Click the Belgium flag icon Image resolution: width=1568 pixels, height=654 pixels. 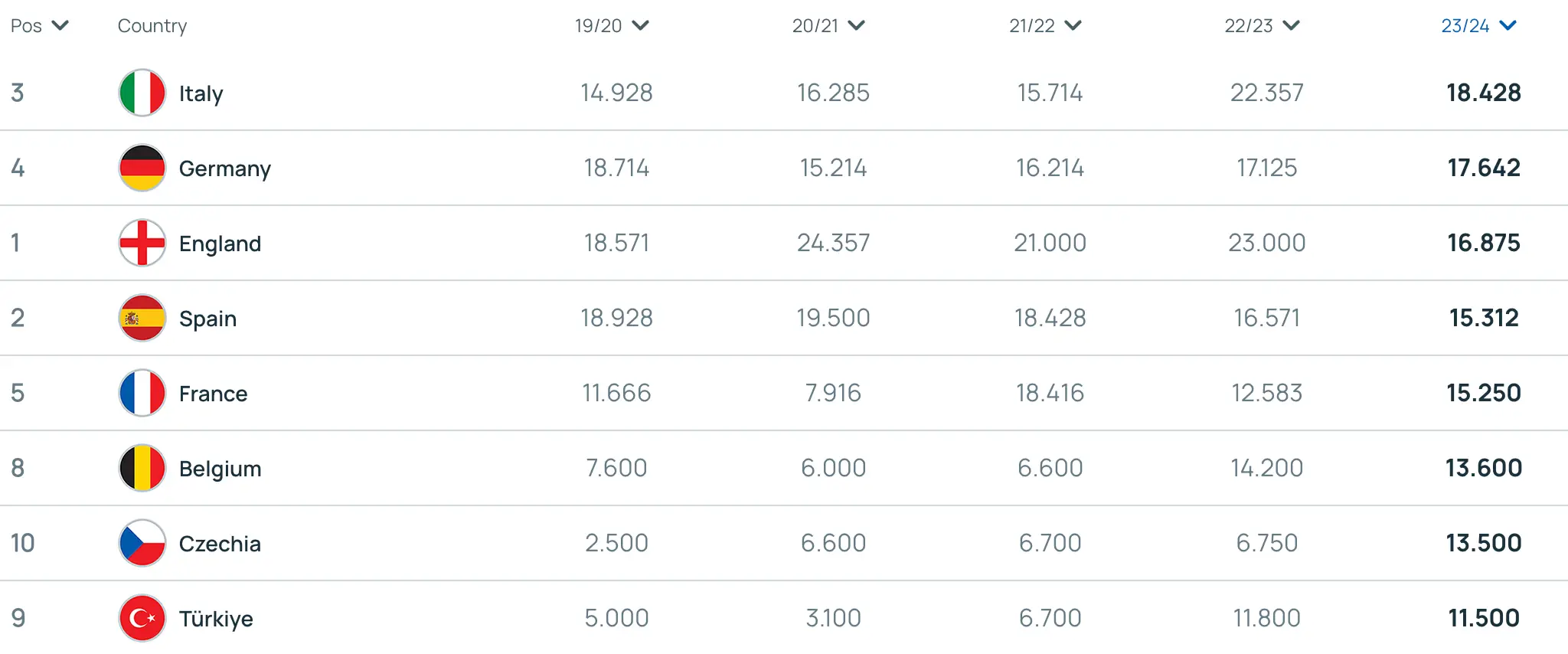point(142,468)
